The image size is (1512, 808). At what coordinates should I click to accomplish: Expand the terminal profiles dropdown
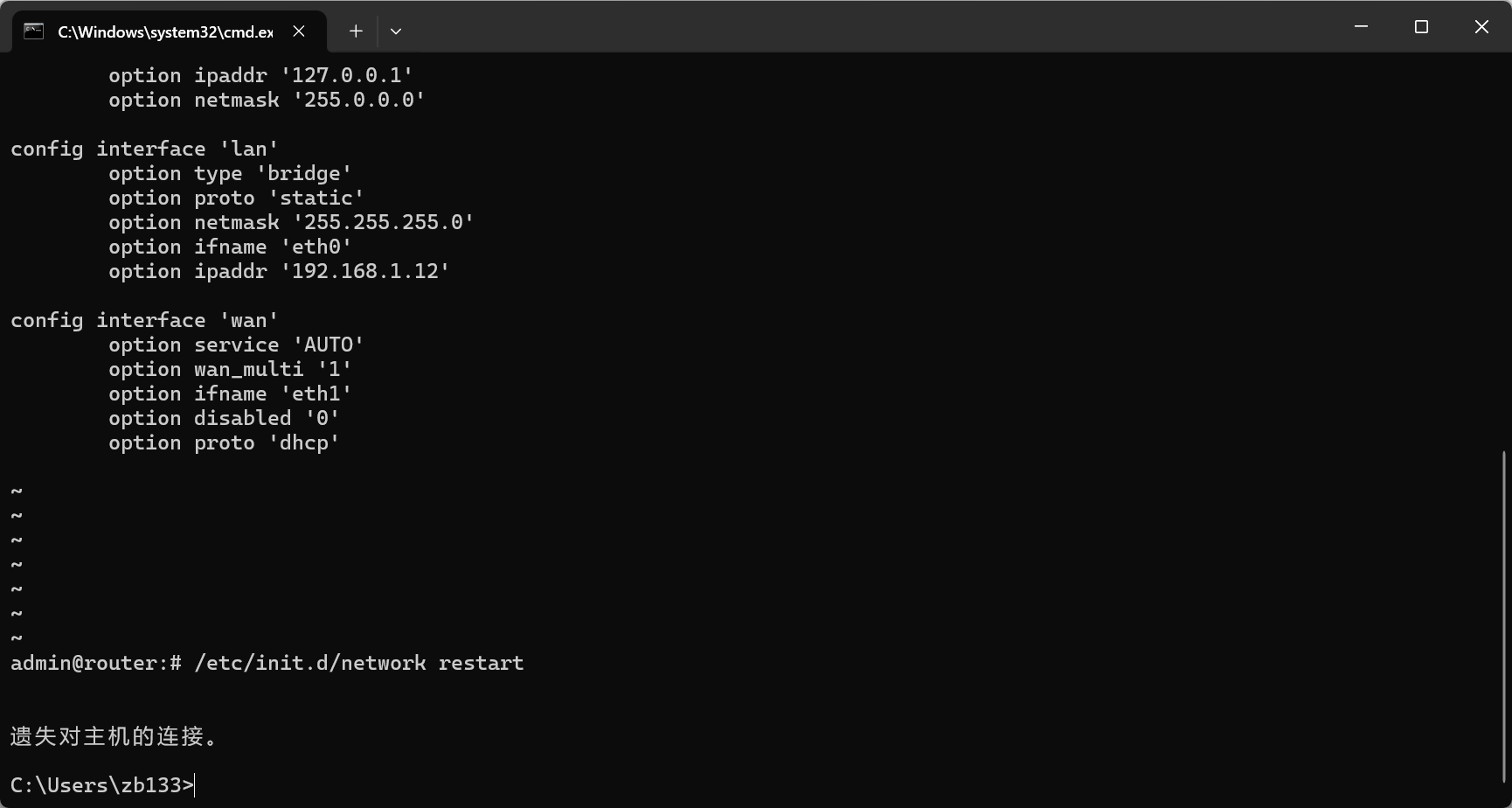coord(396,31)
